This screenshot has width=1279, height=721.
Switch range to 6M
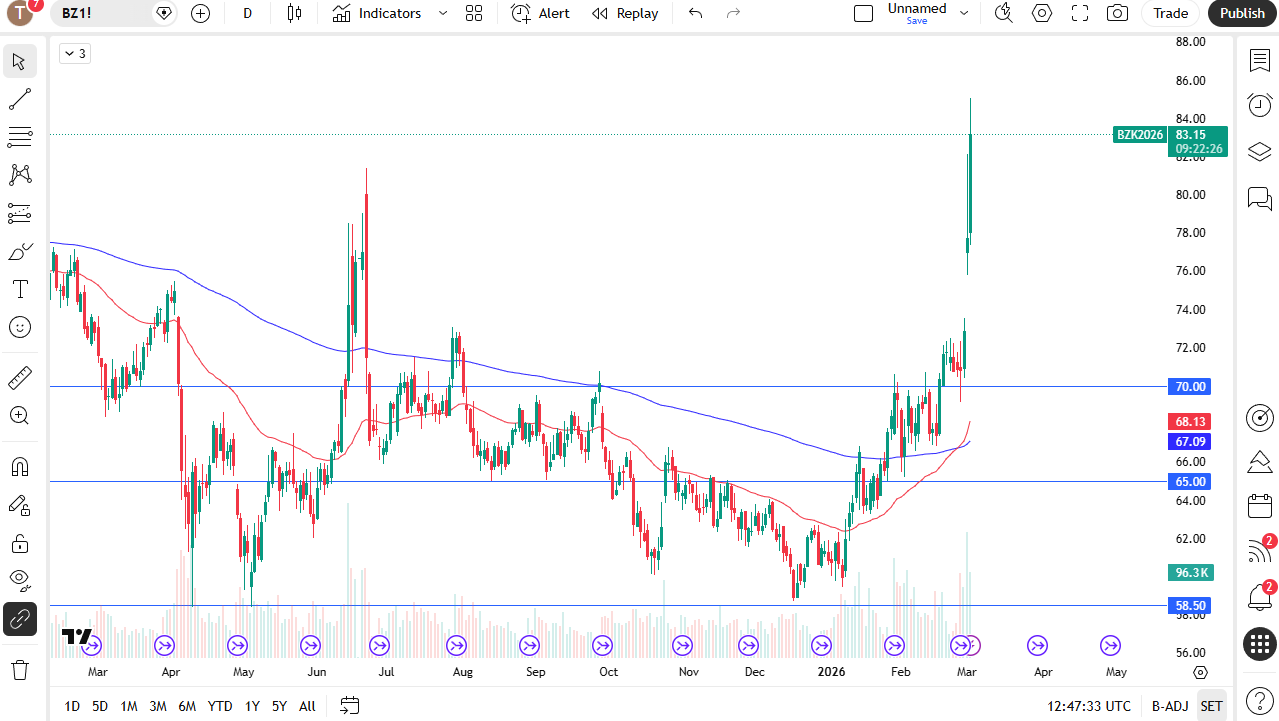tap(187, 706)
